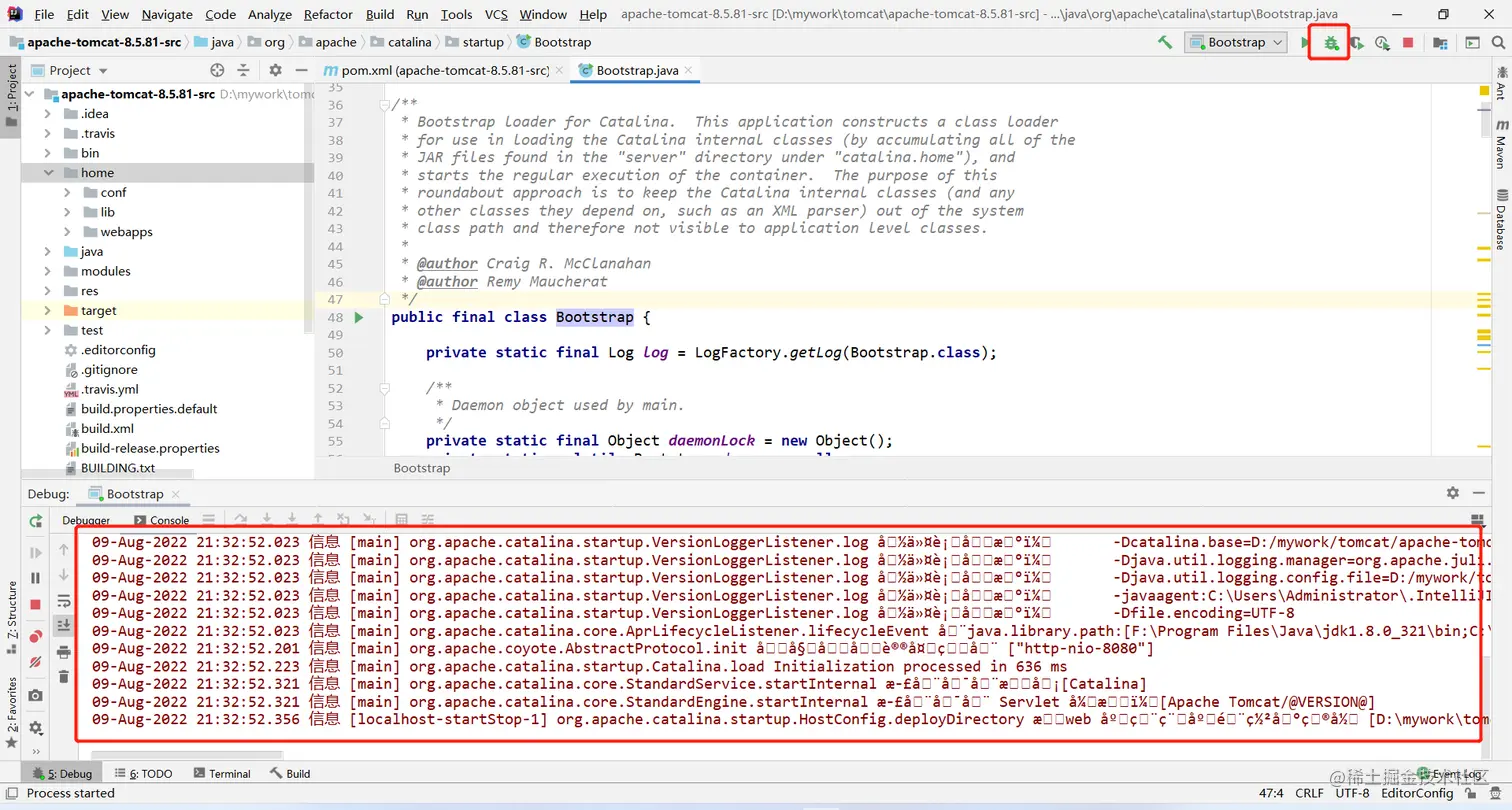Screen dimensions: 1512x810
Task: Expand the java folder
Action: (47, 251)
